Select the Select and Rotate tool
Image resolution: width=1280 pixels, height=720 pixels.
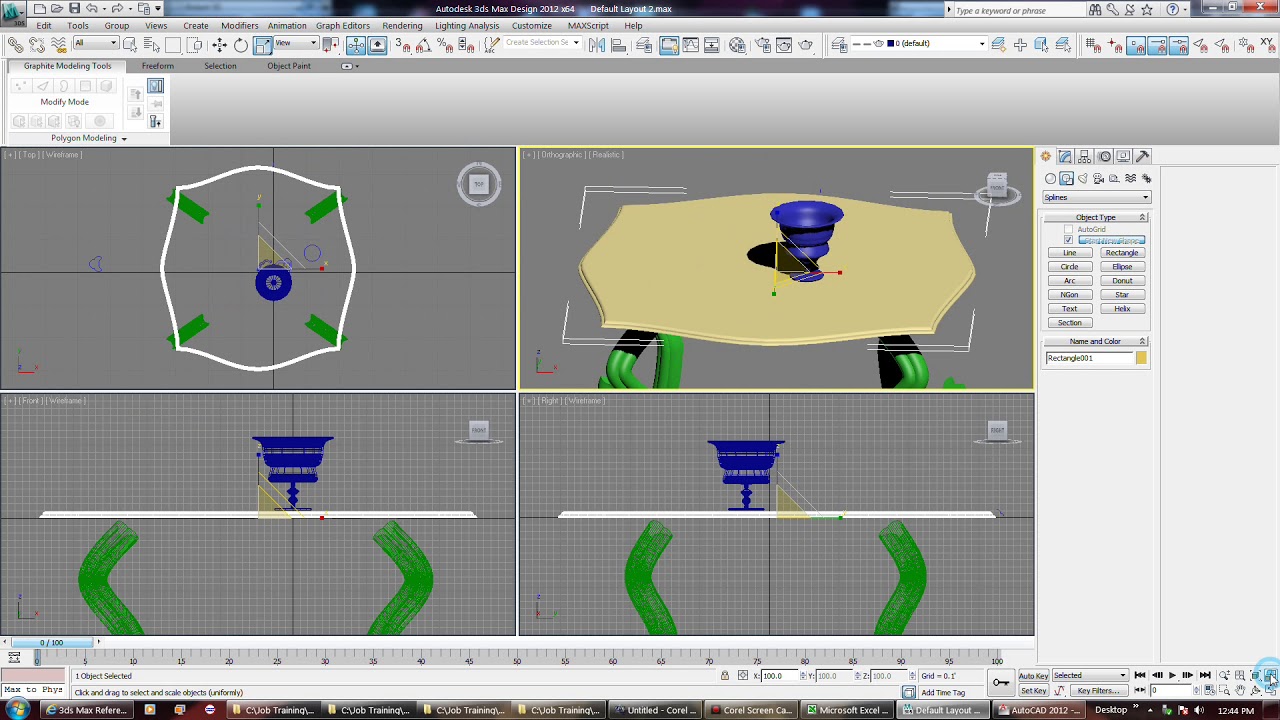pyautogui.click(x=241, y=45)
